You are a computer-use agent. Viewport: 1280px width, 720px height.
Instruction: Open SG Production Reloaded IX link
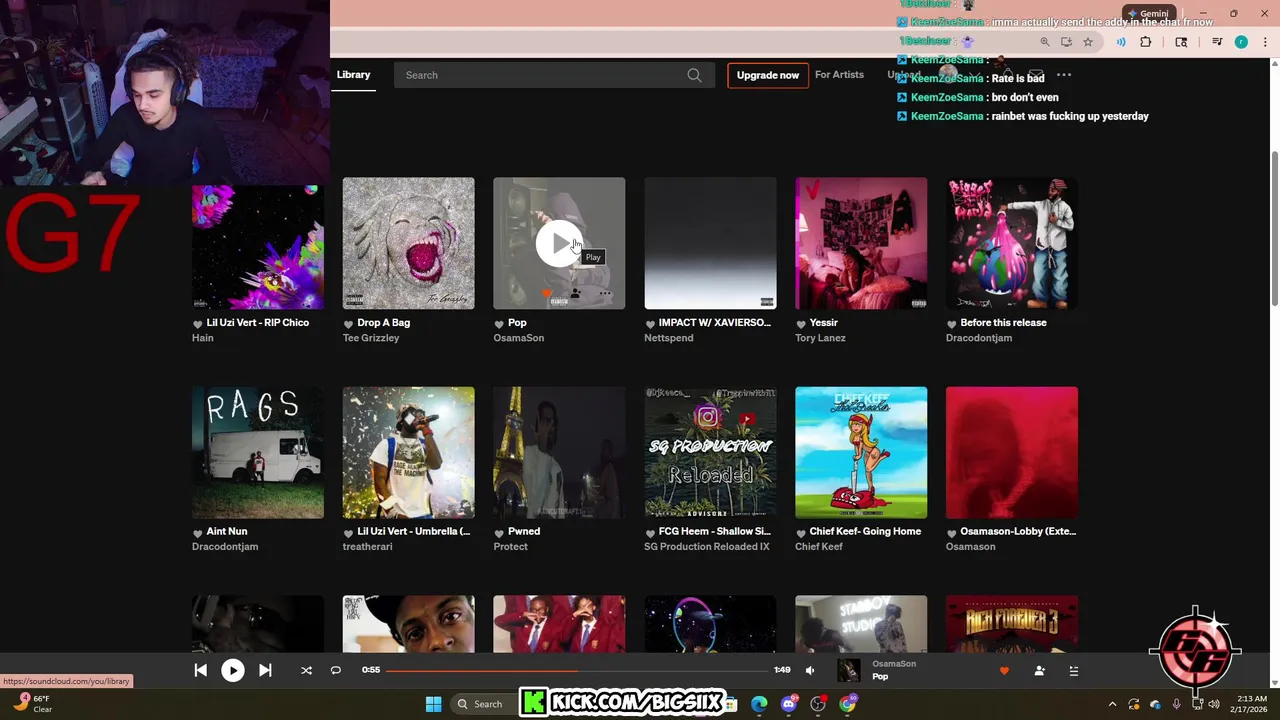click(707, 547)
